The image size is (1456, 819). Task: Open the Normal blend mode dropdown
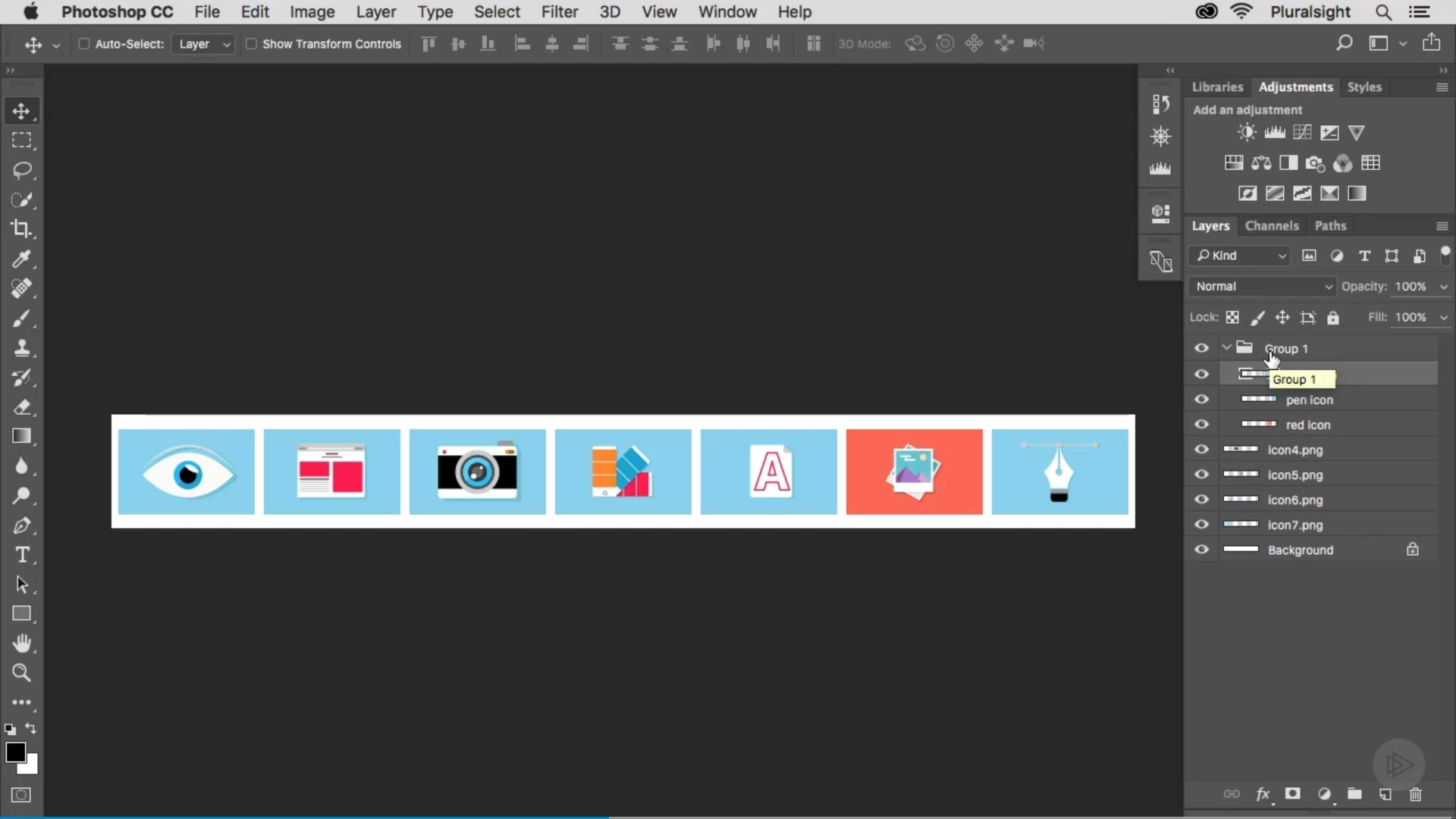[x=1262, y=287]
